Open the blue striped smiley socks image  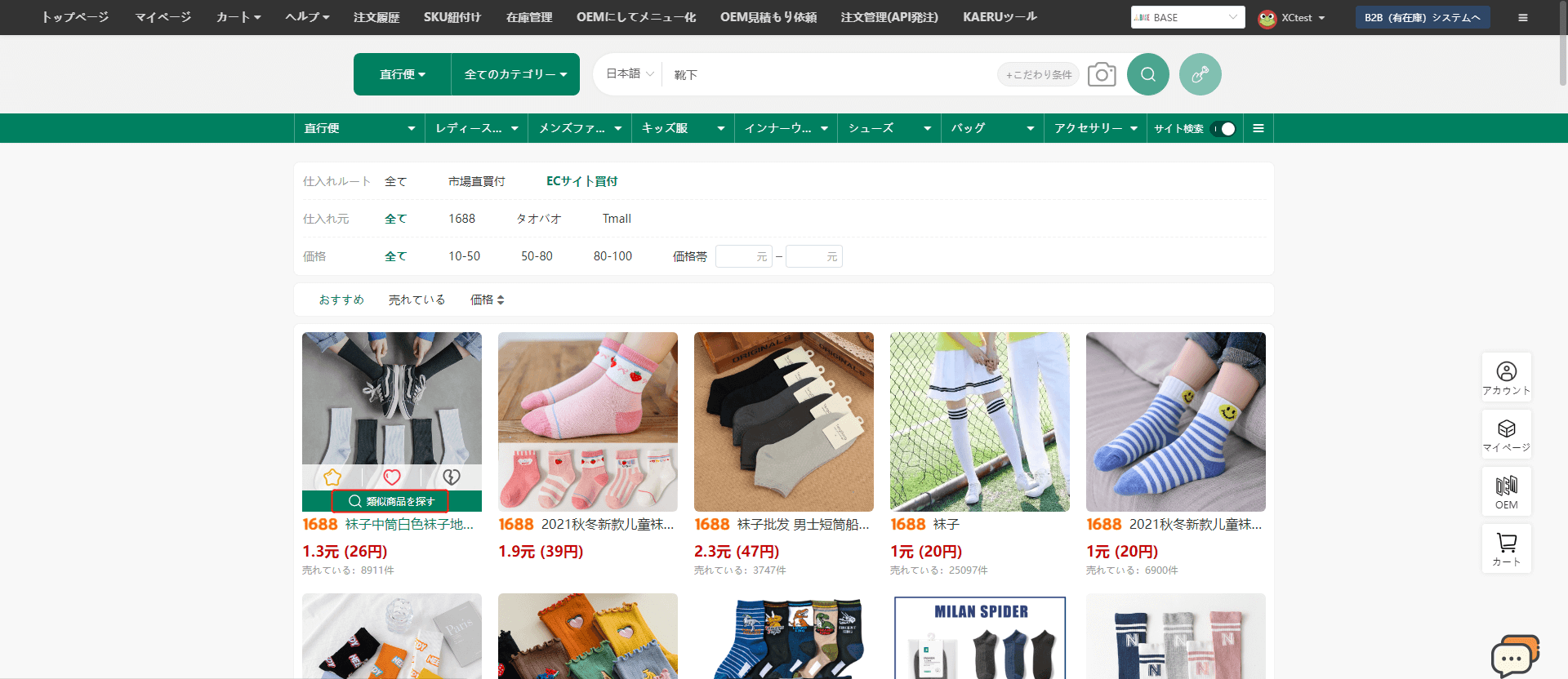1176,422
